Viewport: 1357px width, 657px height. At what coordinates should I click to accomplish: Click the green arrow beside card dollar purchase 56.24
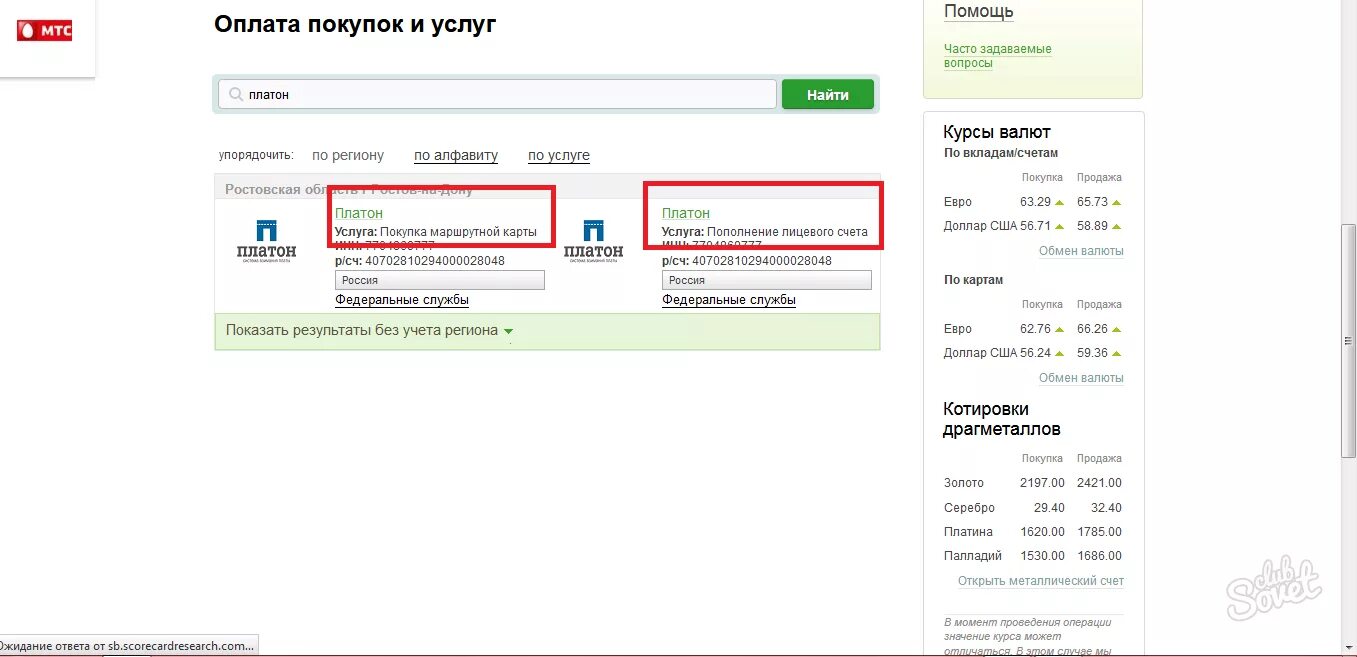(1062, 353)
